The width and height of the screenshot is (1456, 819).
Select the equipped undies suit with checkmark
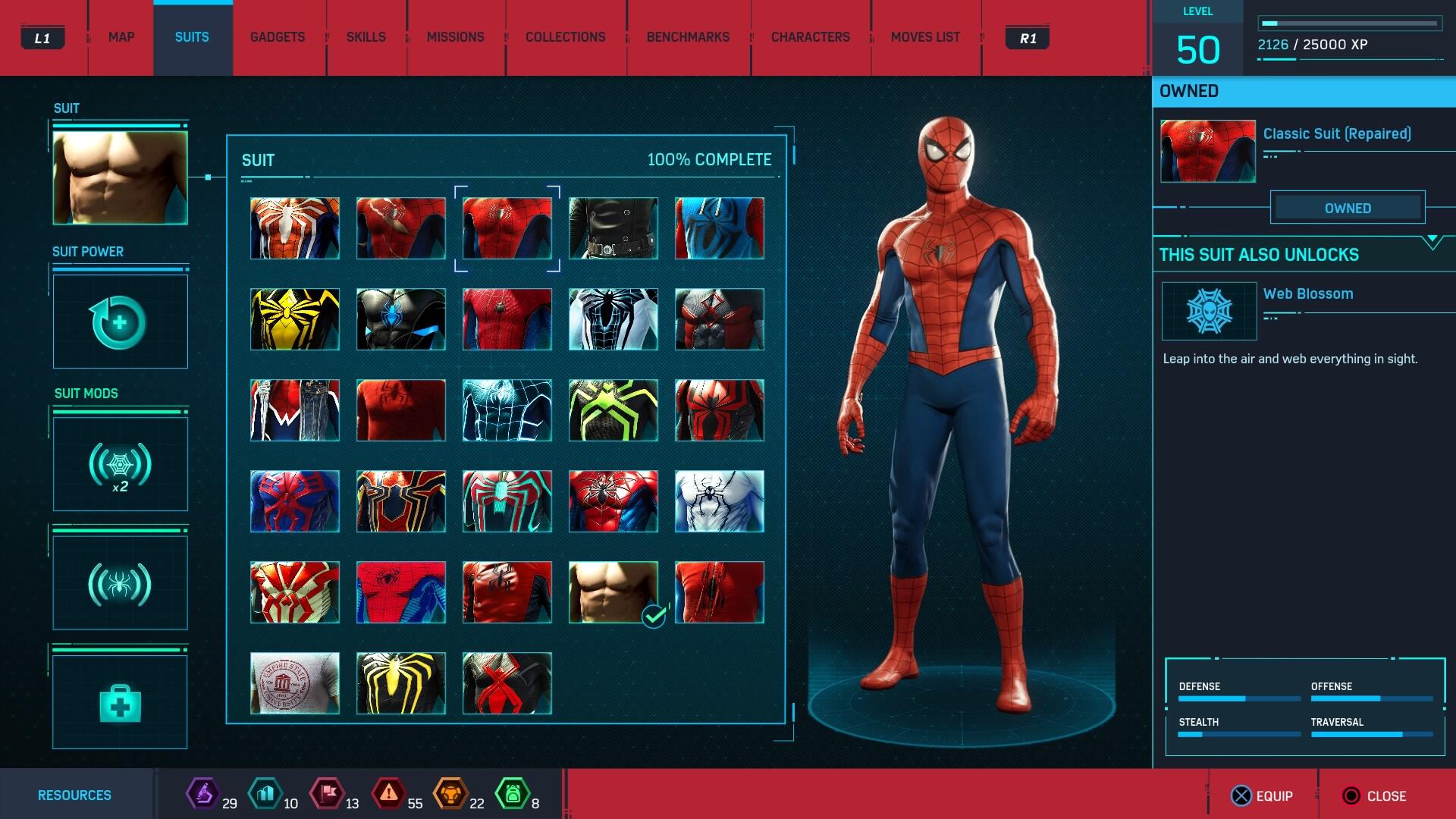tap(613, 592)
